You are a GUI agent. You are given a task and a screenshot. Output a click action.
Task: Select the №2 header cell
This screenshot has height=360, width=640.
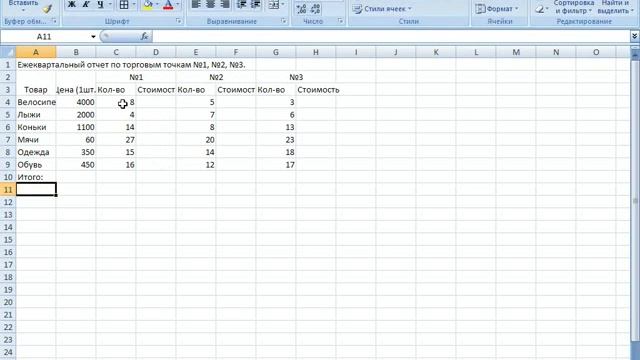click(x=216, y=77)
